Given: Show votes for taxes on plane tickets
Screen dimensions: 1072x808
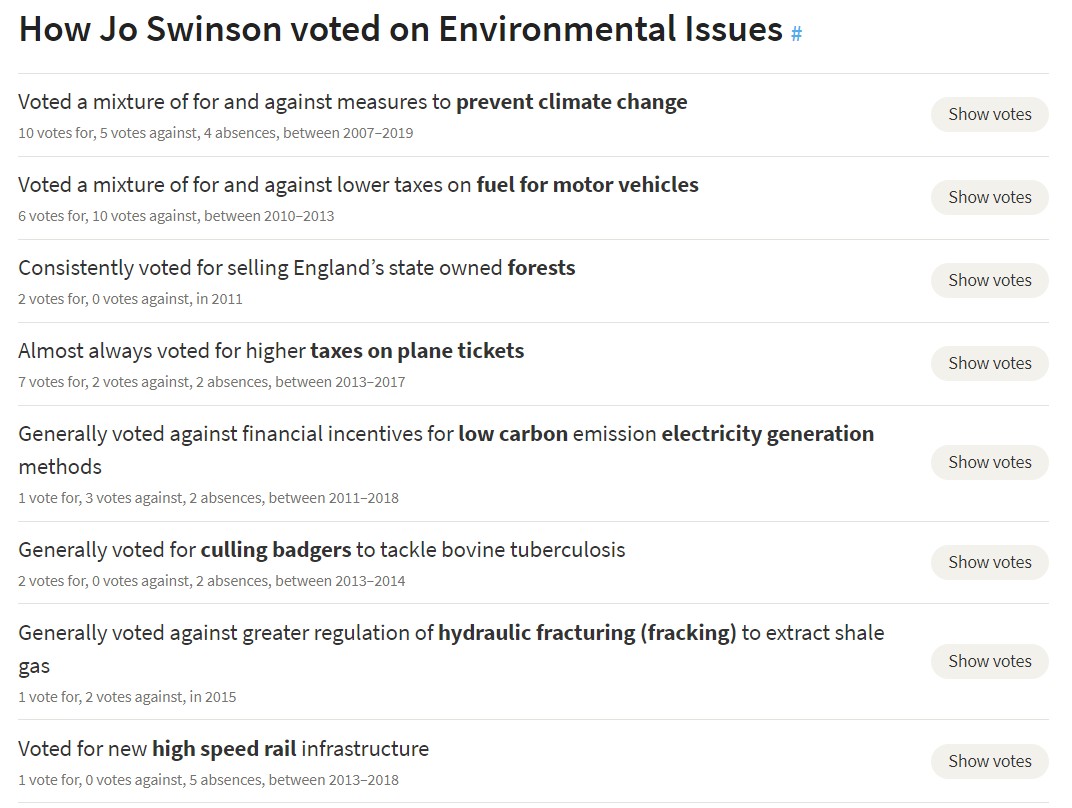Looking at the screenshot, I should (x=989, y=364).
